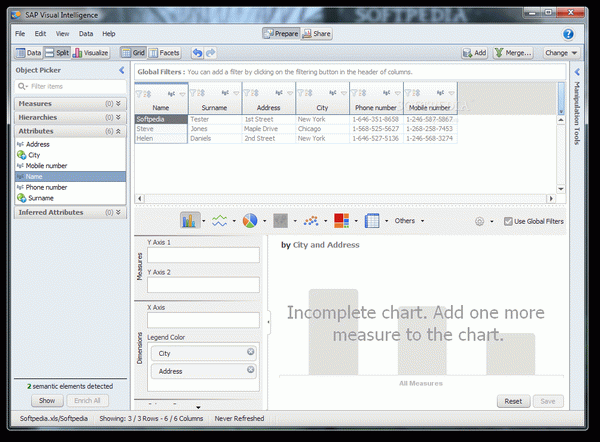Click the grid horizontal scrollbar left arrow

(139, 198)
